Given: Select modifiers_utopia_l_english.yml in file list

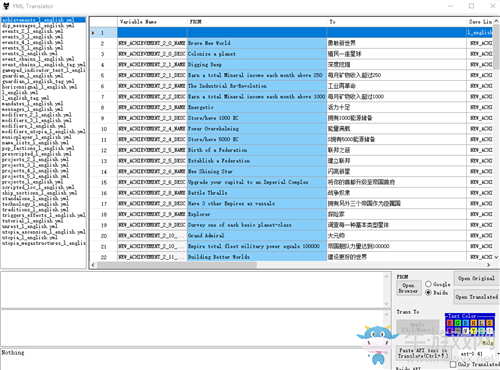Looking at the screenshot, I should click(x=43, y=131).
